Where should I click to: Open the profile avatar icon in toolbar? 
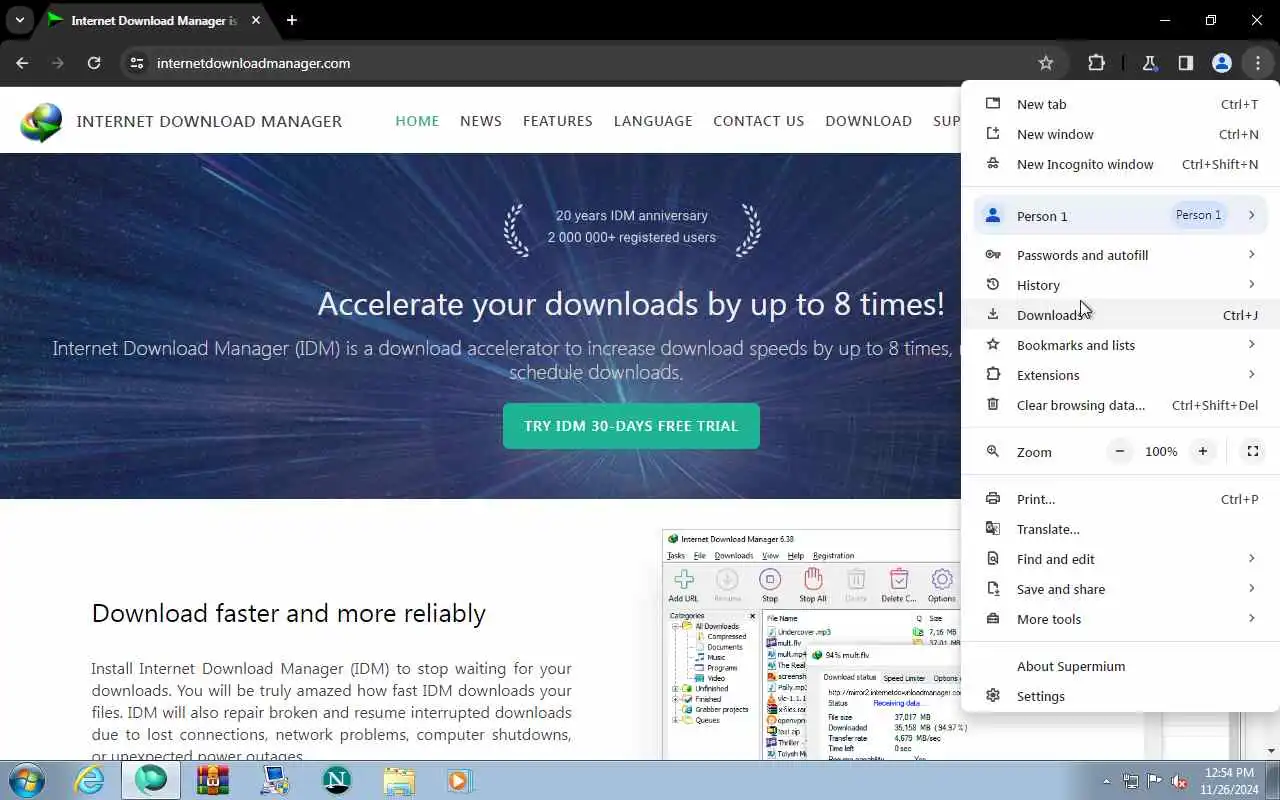(x=1221, y=63)
